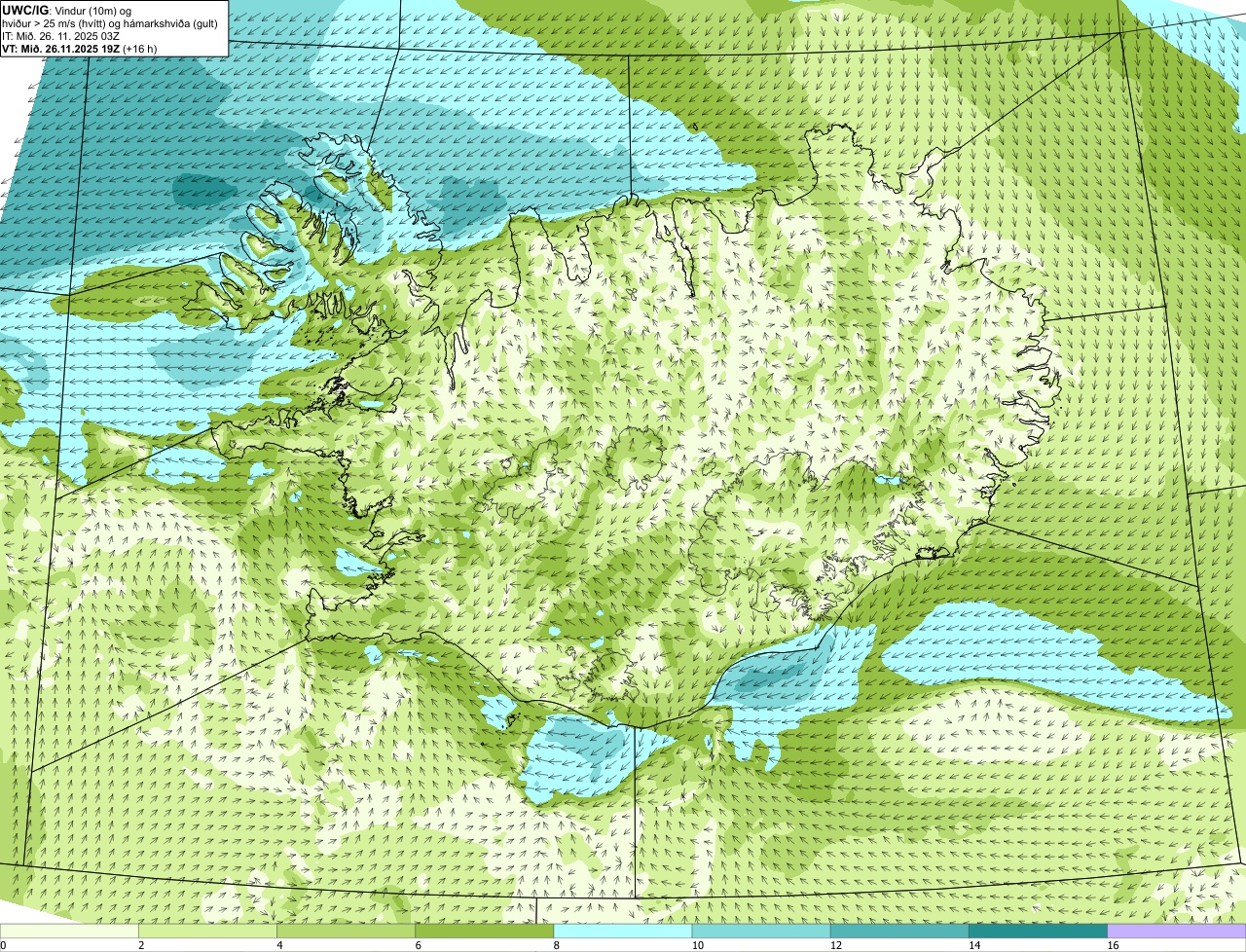The image size is (1246, 952).
Task: Click the 12–14 m/s teal legend swatch
Action: [899, 932]
